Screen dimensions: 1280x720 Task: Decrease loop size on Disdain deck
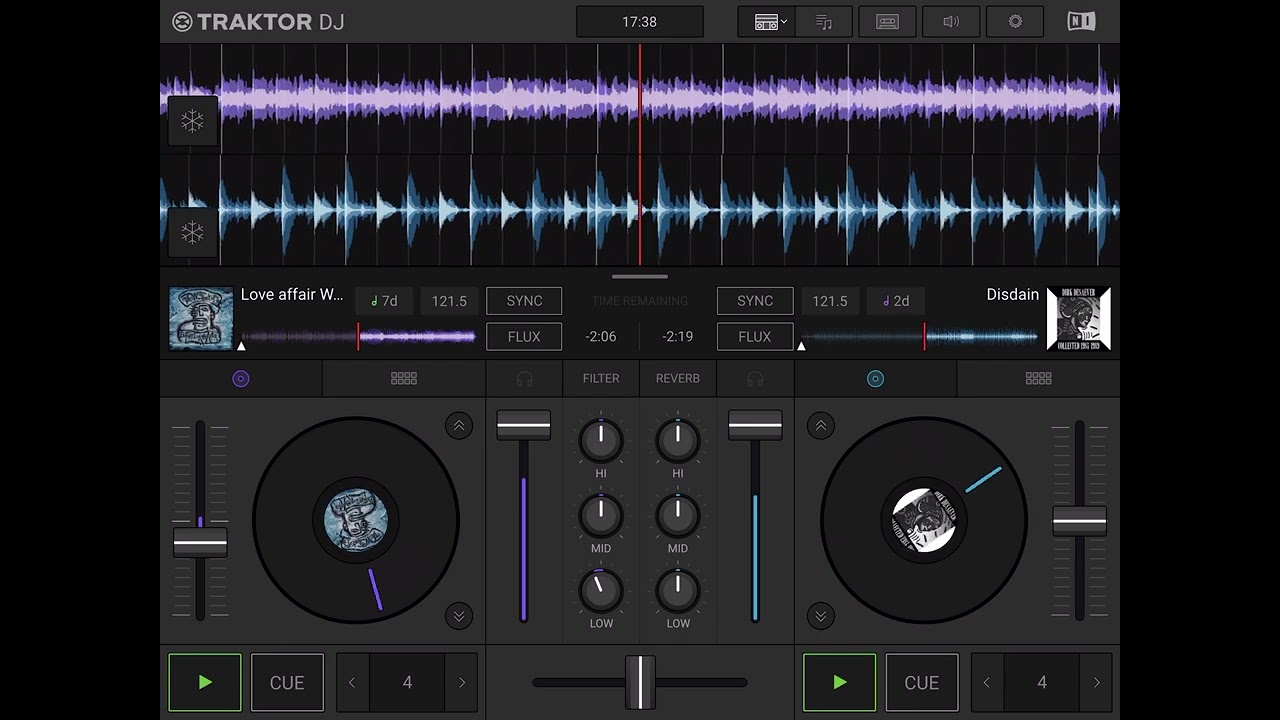(987, 683)
